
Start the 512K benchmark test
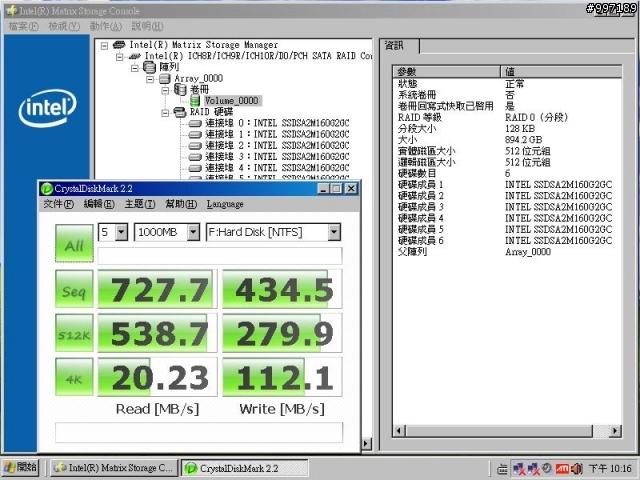point(74,333)
